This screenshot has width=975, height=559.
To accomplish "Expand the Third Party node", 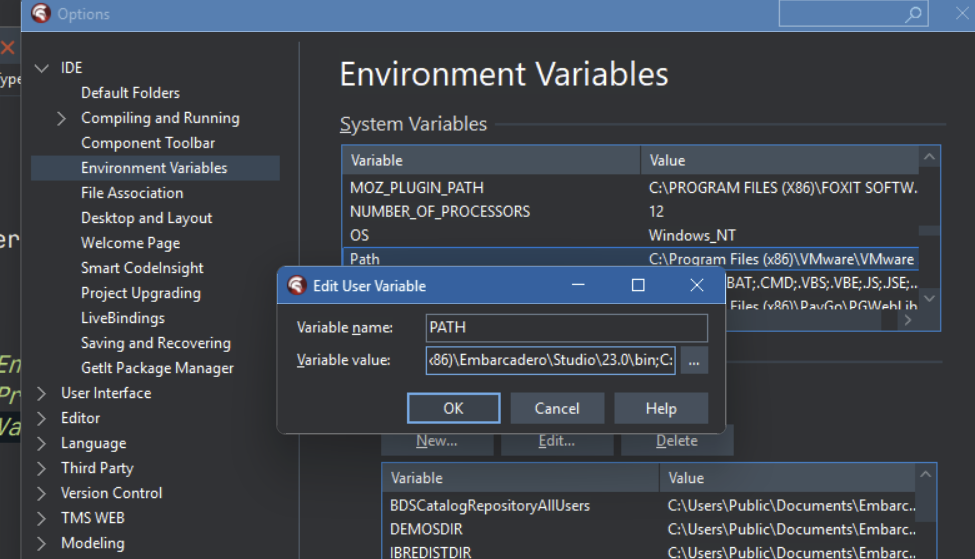I will 41,468.
